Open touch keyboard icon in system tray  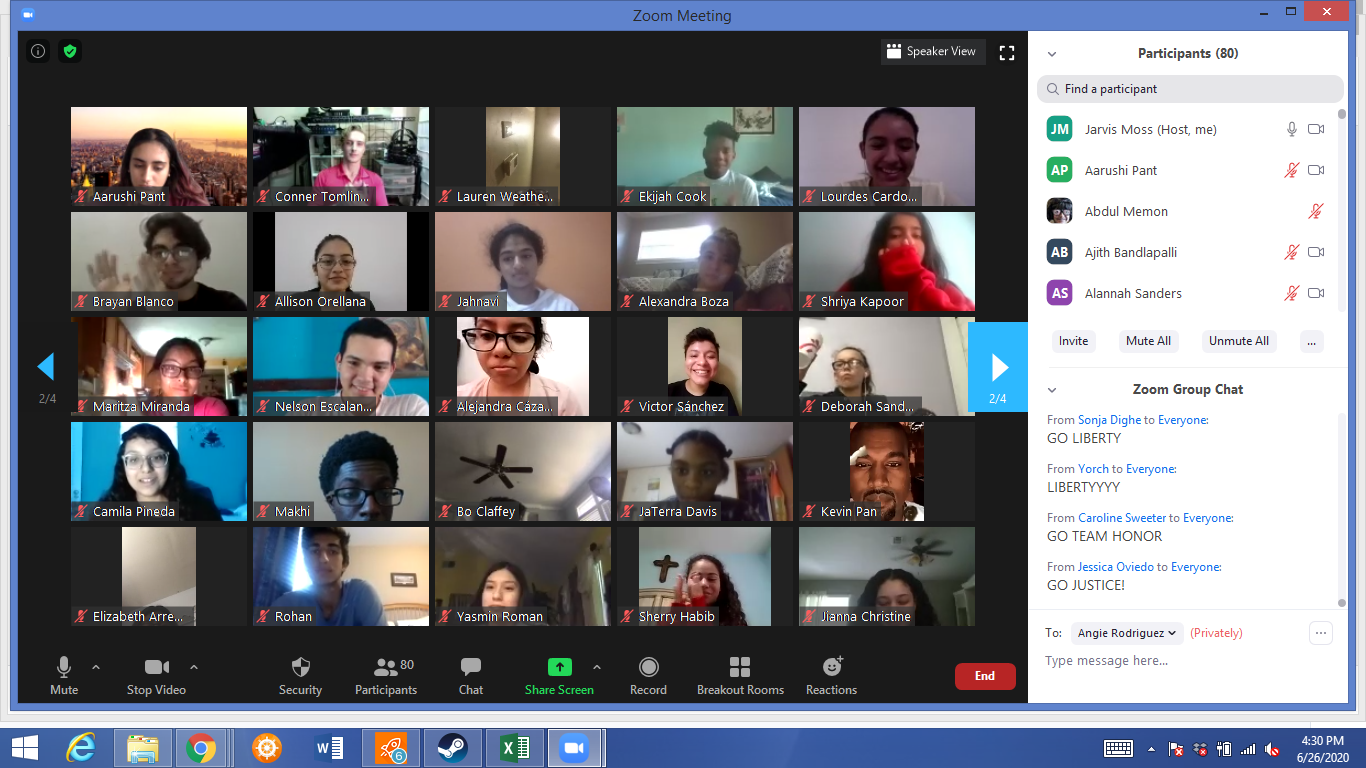point(1118,748)
